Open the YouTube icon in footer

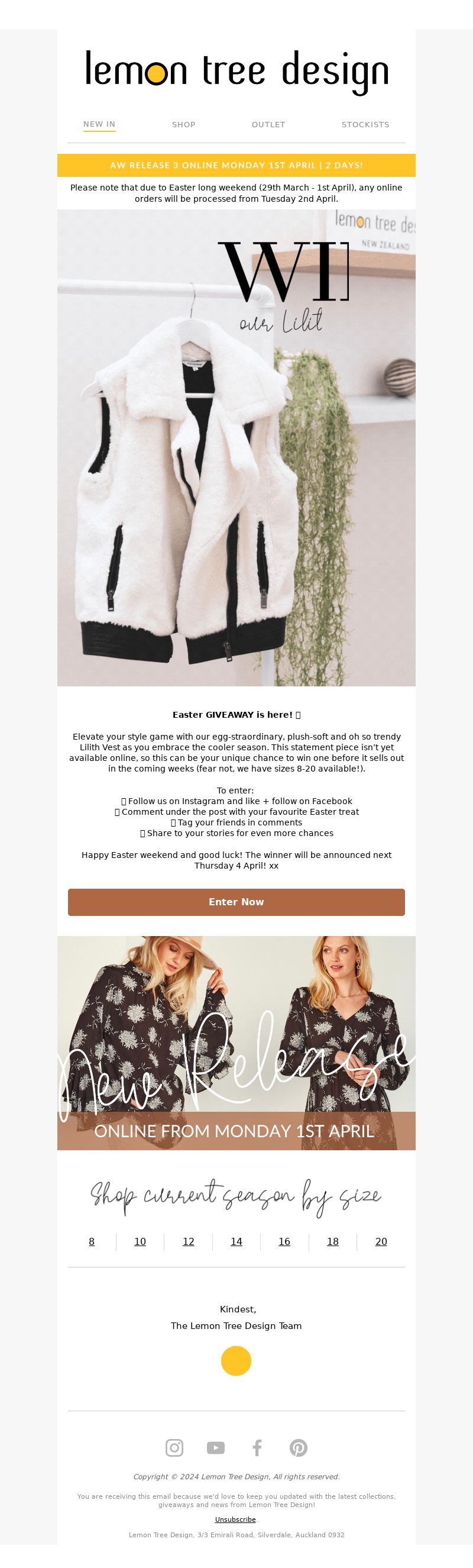216,1447
